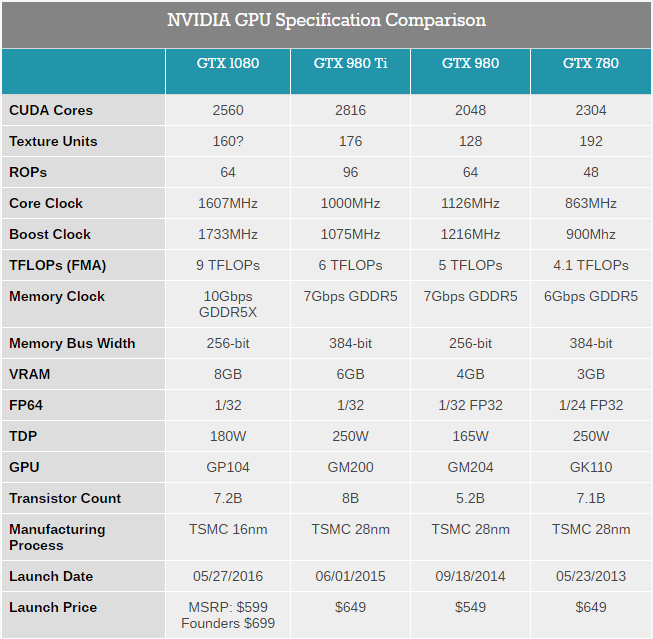This screenshot has width=653, height=639.
Task: Click the Texture Units row label
Action: (x=53, y=141)
